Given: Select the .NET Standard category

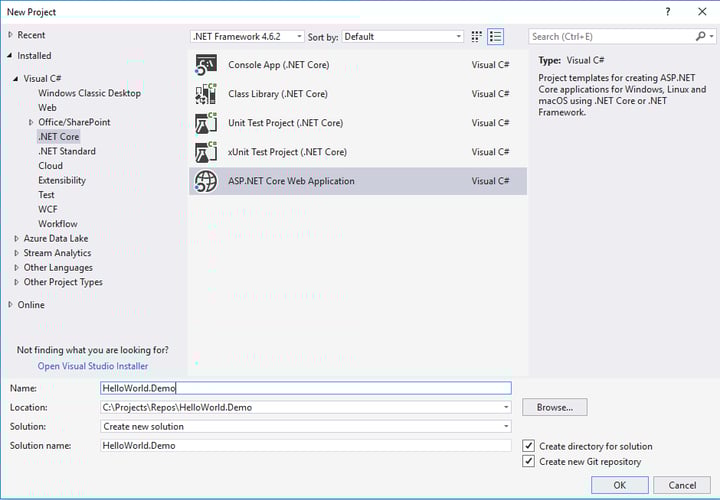Looking at the screenshot, I should tap(67, 151).
